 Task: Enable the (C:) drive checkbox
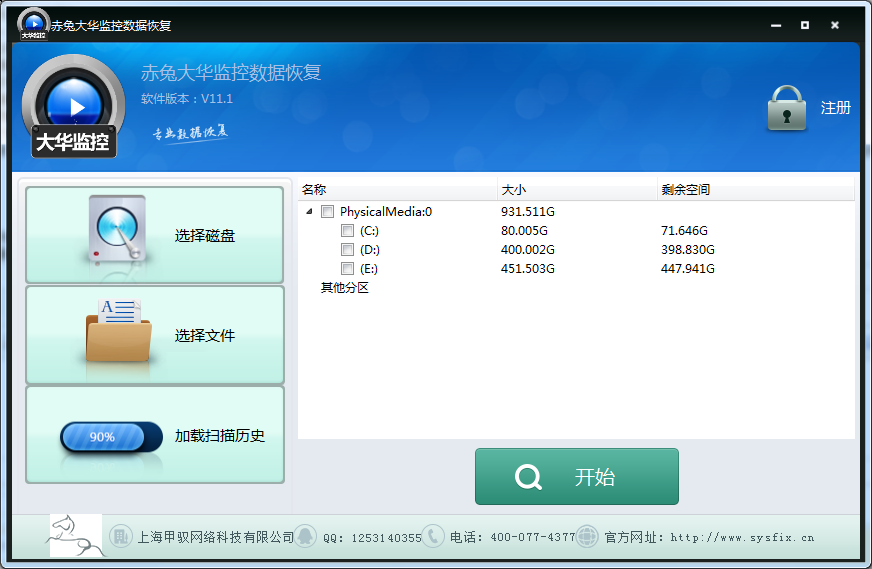click(x=347, y=231)
